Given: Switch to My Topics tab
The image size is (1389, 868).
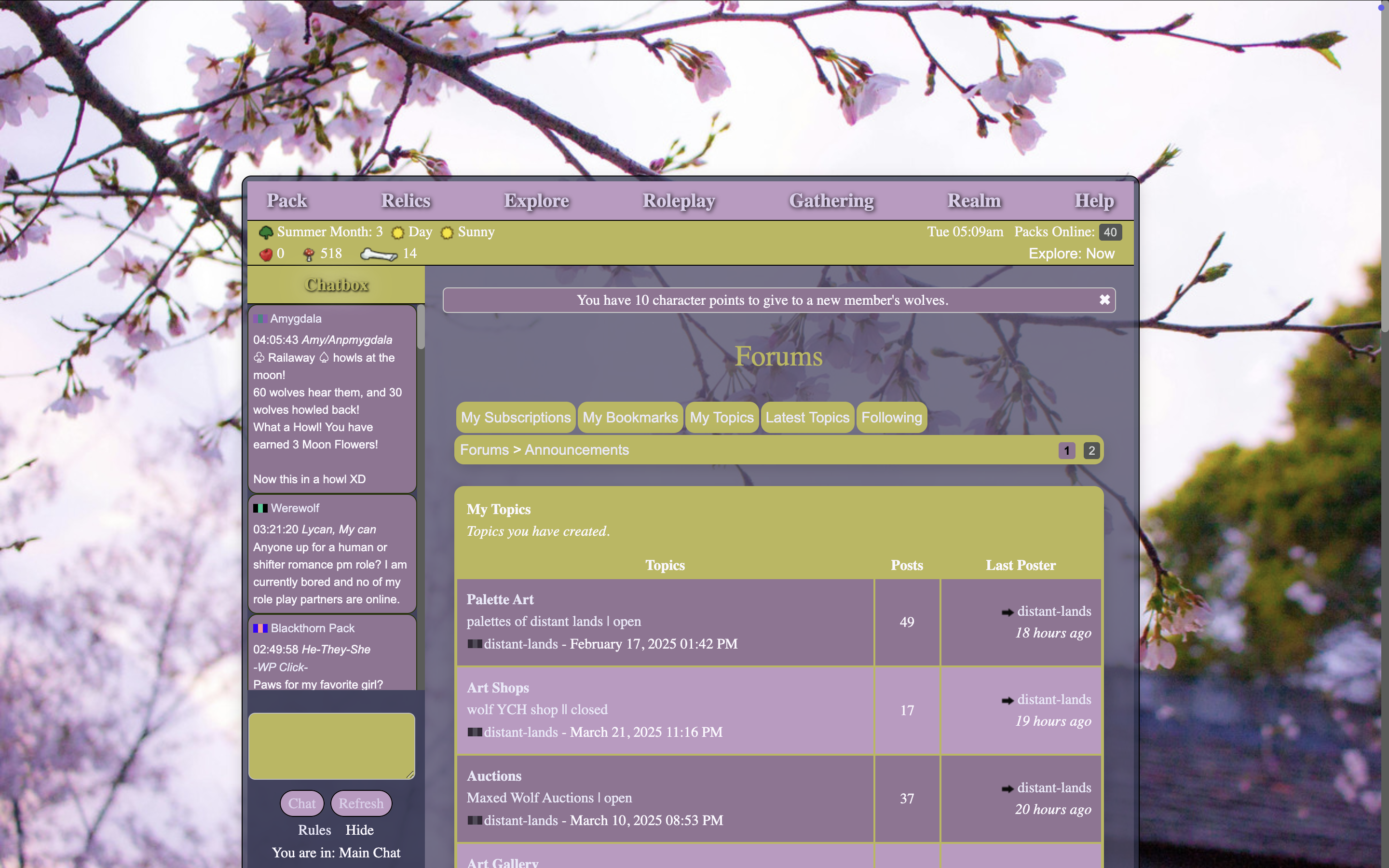Looking at the screenshot, I should [x=722, y=417].
